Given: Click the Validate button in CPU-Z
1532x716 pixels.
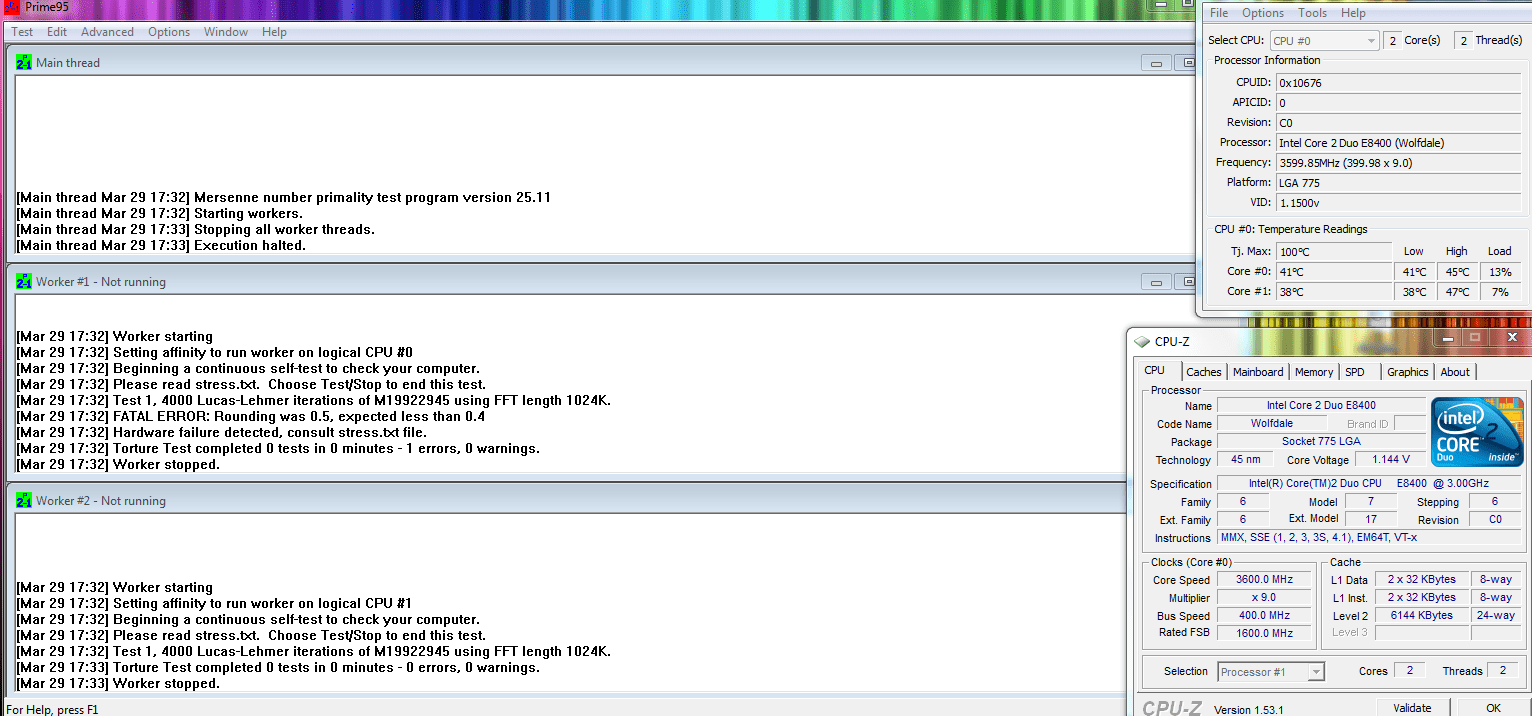Looking at the screenshot, I should tap(1412, 708).
